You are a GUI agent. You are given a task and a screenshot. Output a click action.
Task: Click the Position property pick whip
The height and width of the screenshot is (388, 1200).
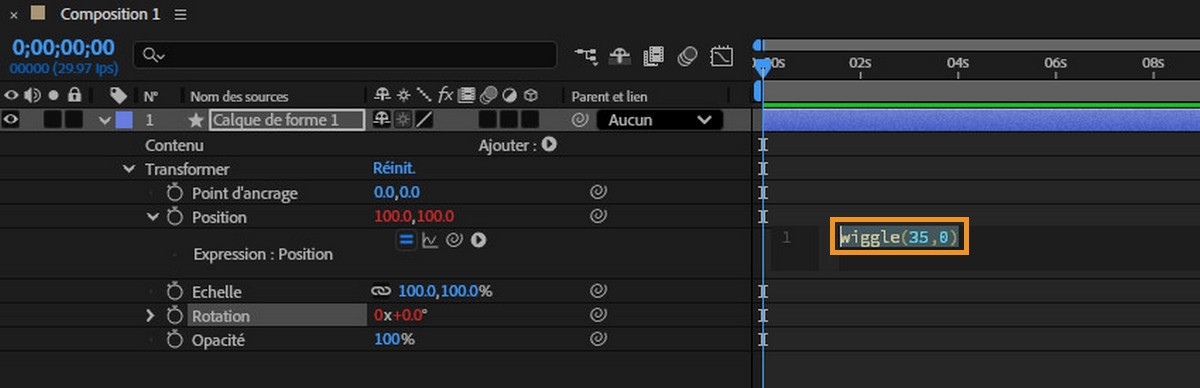coord(598,216)
